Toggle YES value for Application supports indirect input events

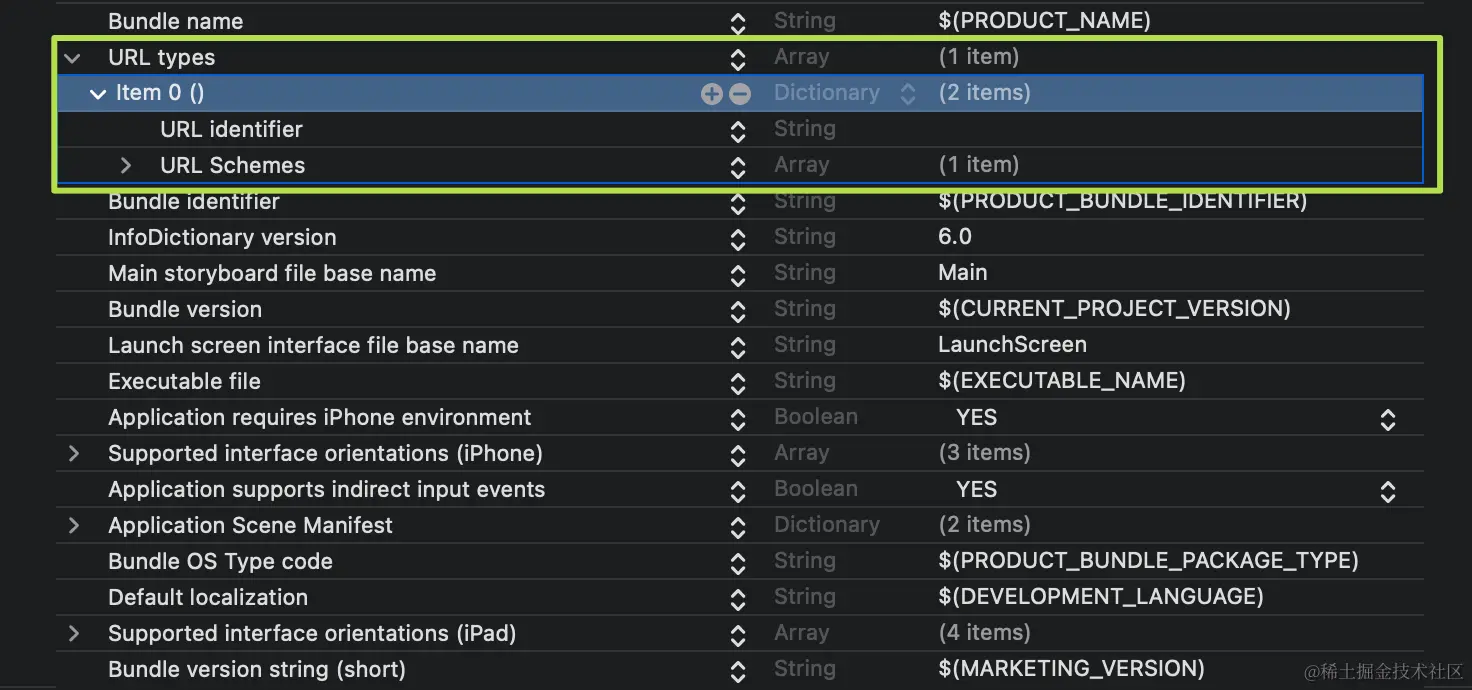[x=1388, y=490]
